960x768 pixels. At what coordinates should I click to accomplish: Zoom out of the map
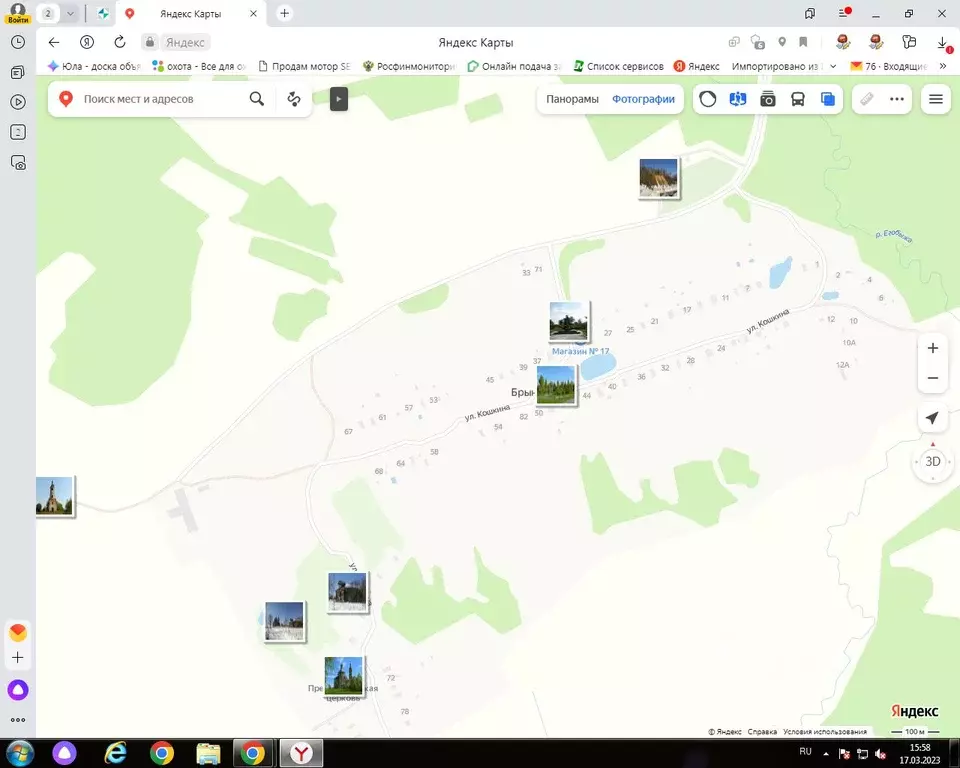[x=932, y=378]
